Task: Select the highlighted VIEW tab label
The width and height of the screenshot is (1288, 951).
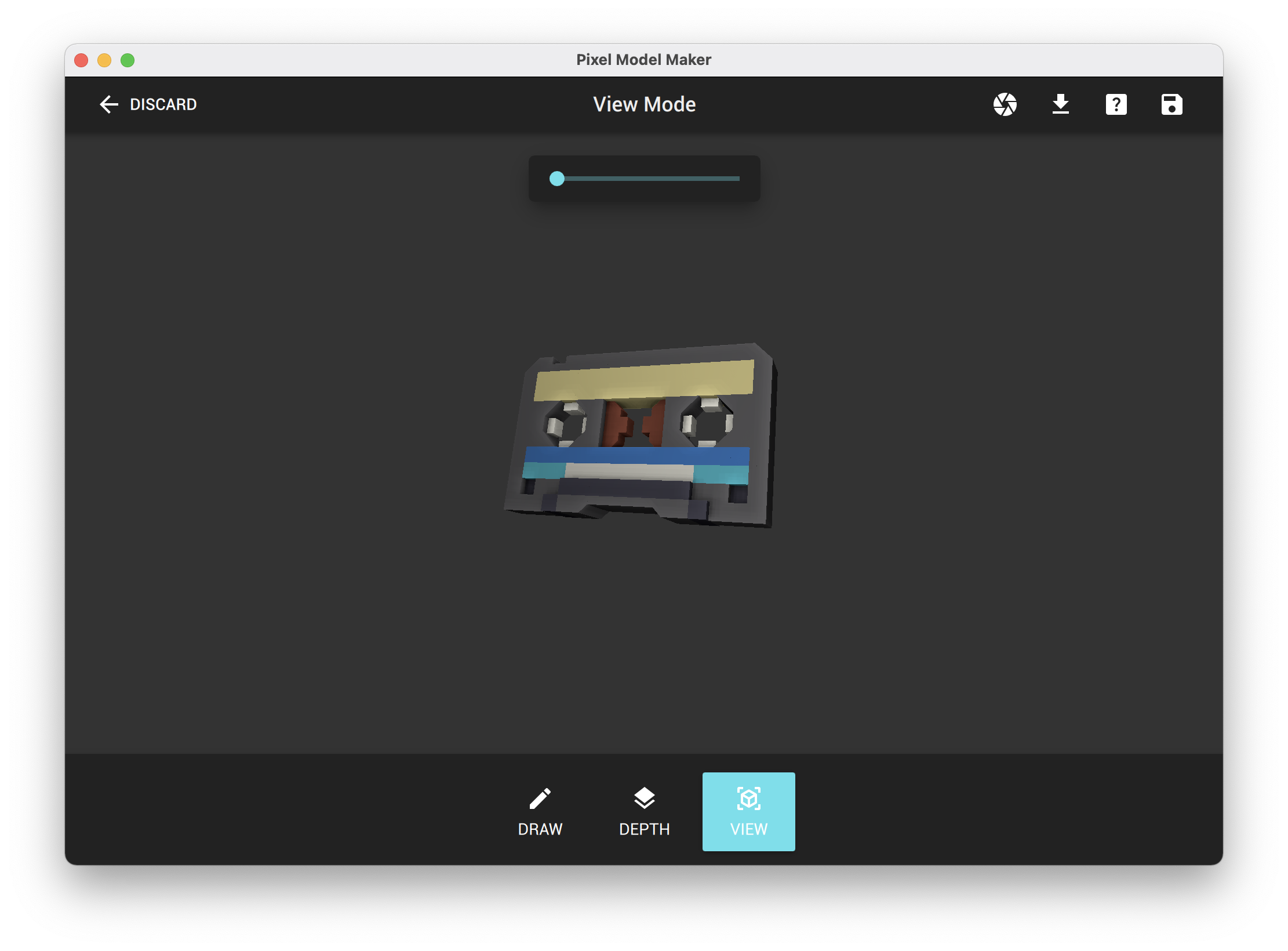Action: (x=748, y=829)
